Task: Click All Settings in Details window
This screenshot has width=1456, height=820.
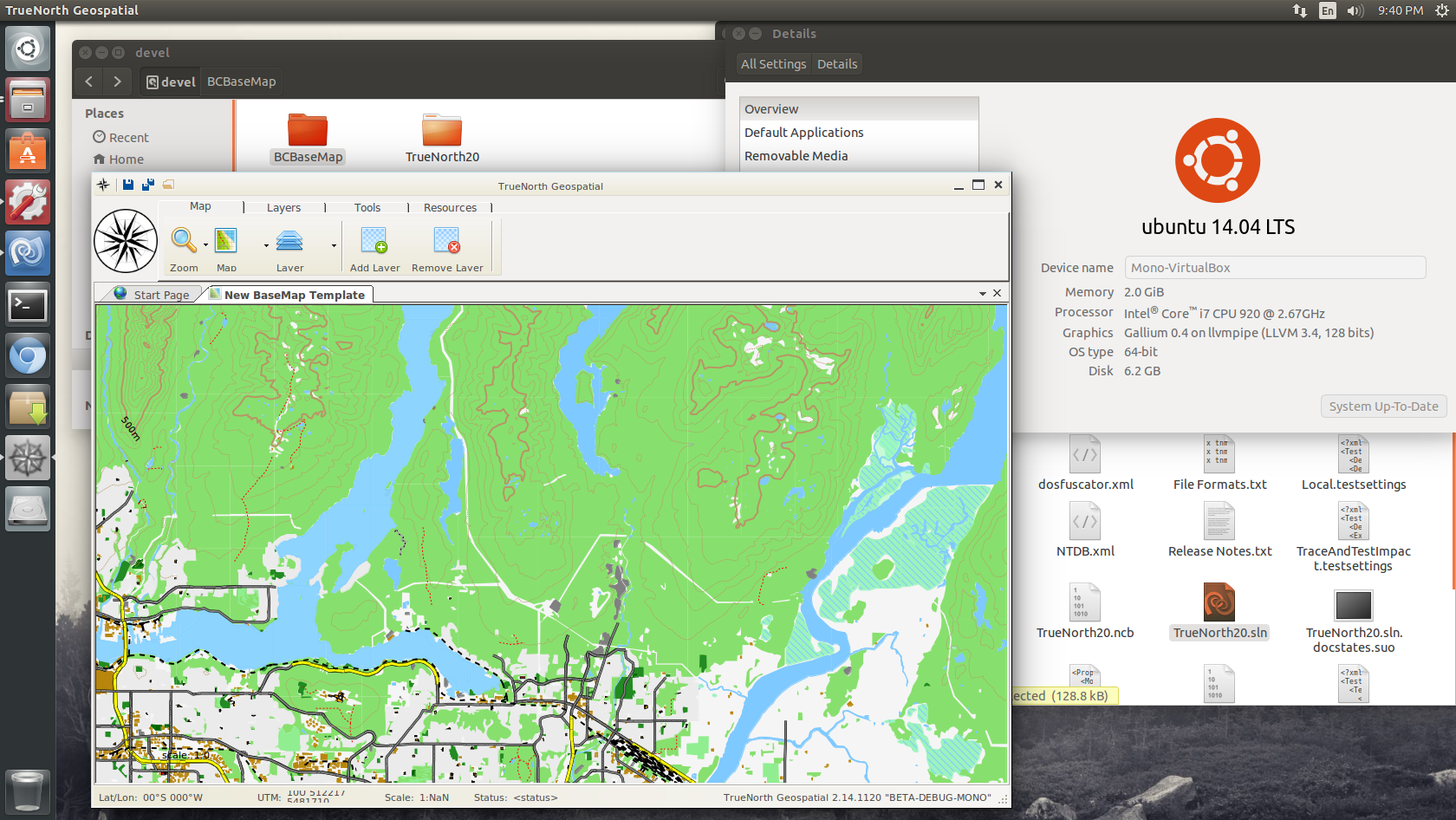Action: pos(773,64)
